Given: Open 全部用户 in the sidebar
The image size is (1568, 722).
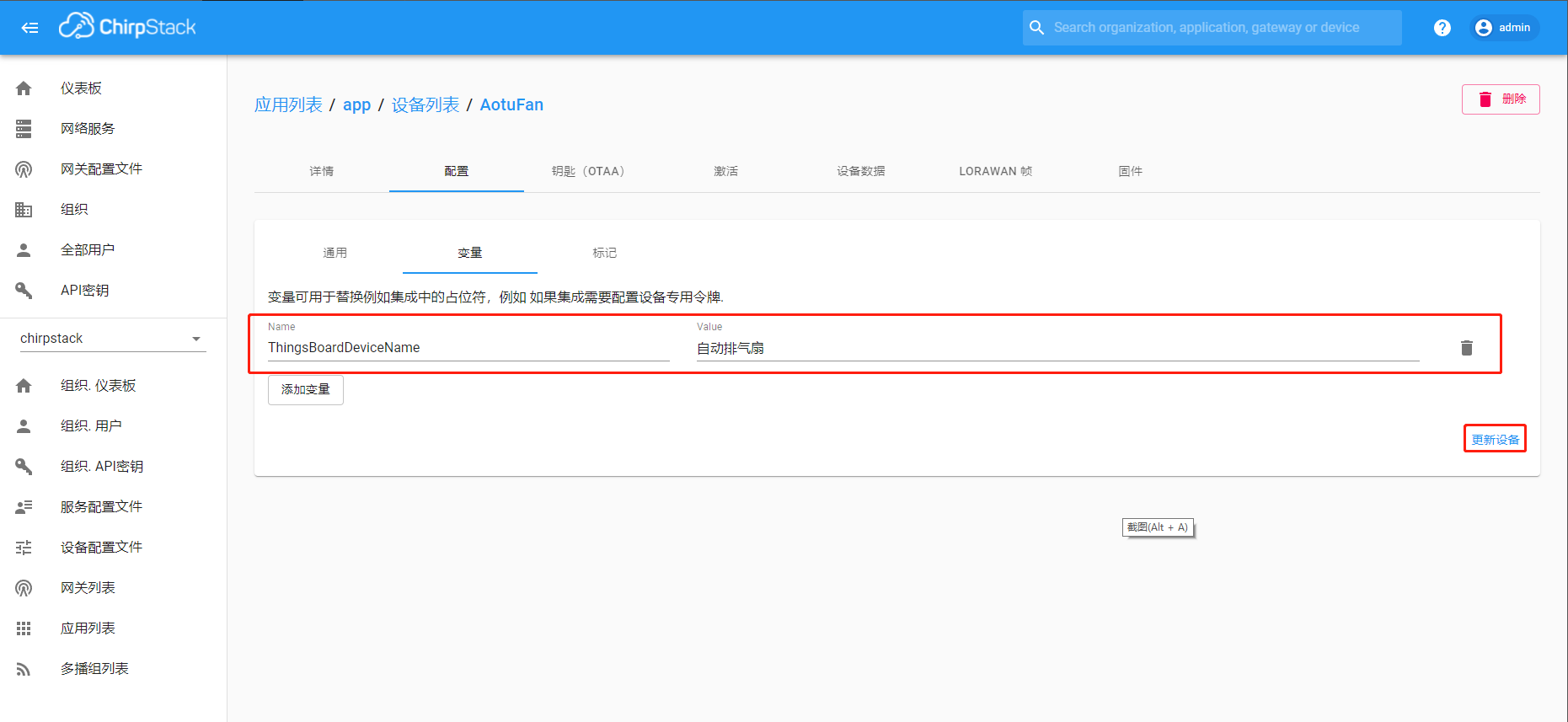Looking at the screenshot, I should (x=88, y=250).
